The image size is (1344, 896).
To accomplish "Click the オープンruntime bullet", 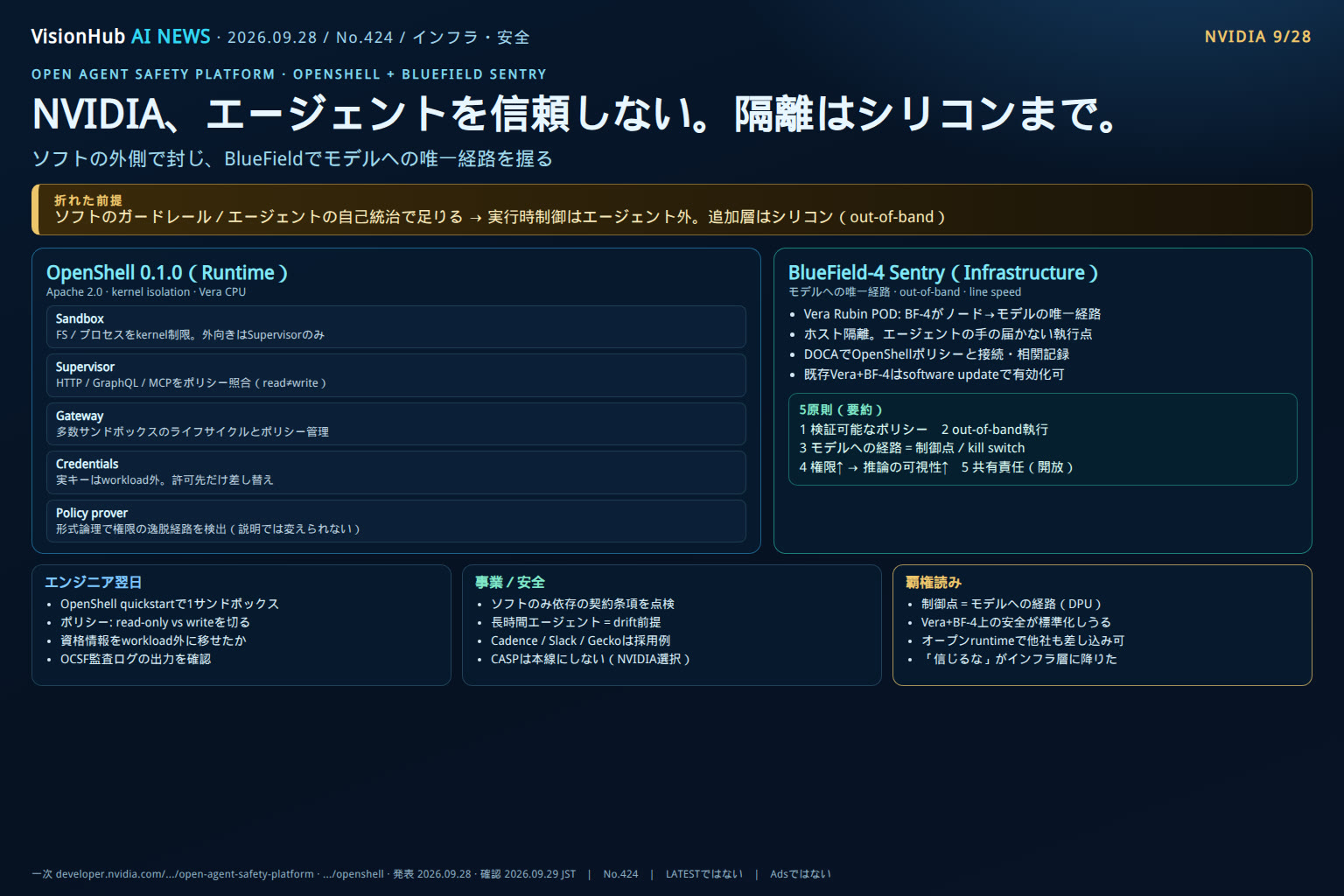I will point(1023,640).
